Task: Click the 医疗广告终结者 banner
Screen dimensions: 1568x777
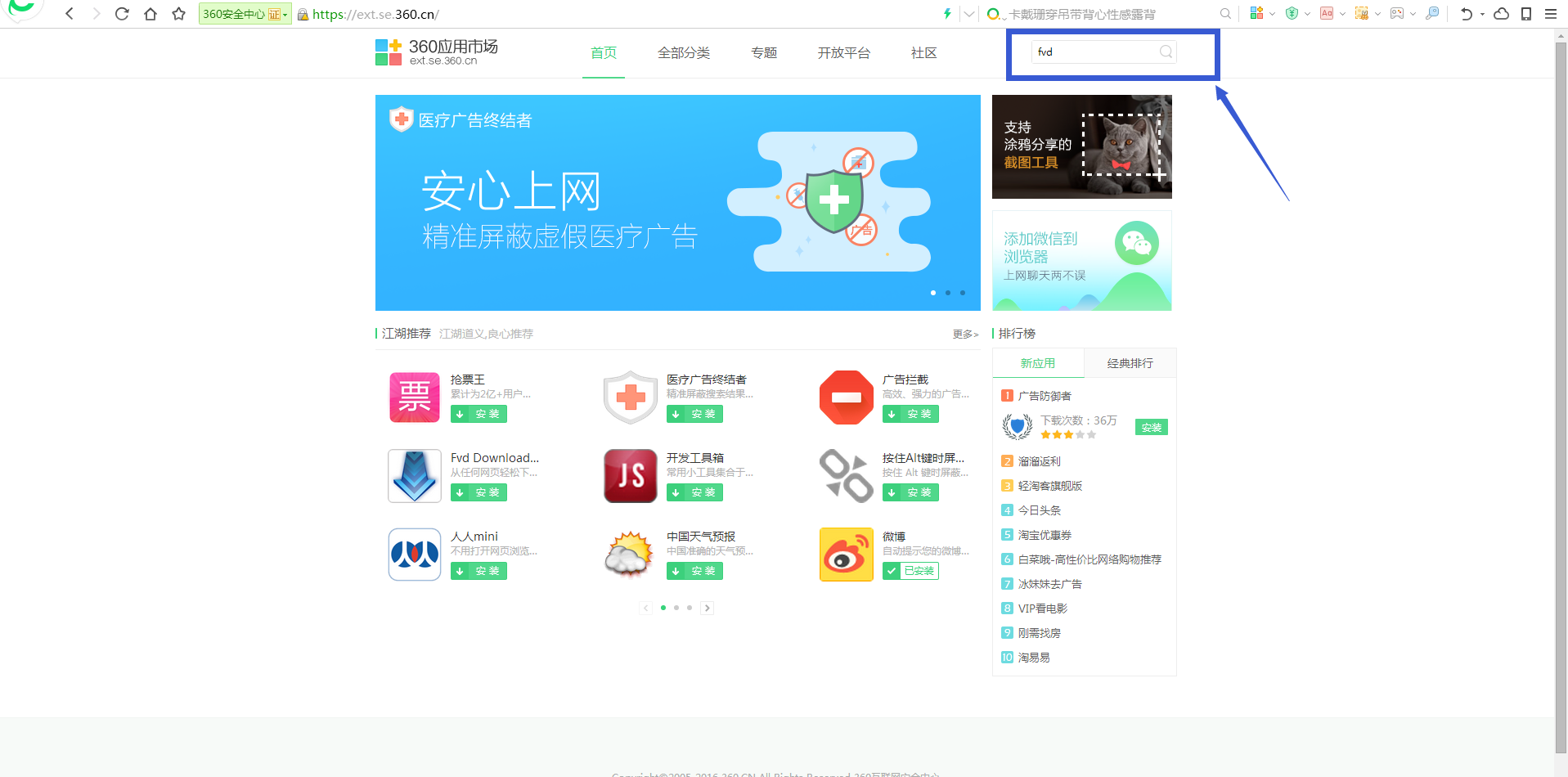Action: click(678, 203)
